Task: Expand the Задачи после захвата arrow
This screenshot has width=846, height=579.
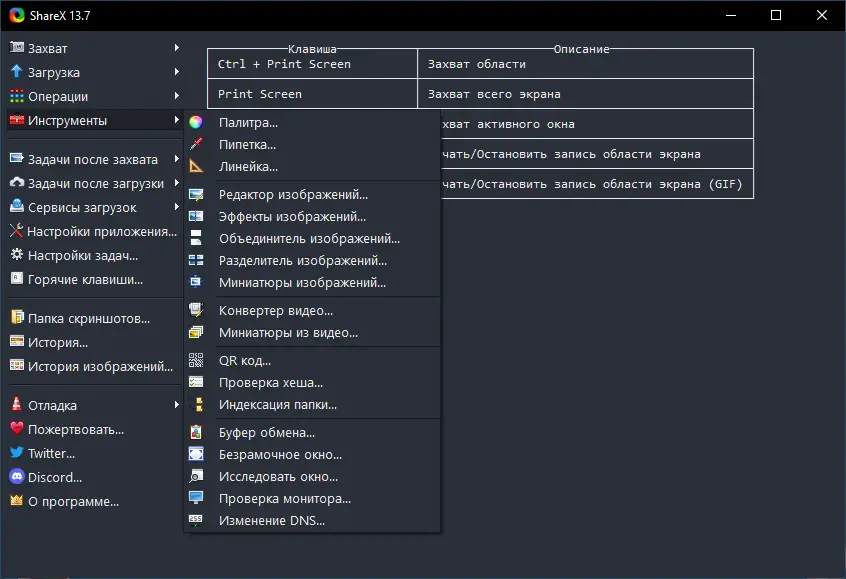Action: click(176, 160)
